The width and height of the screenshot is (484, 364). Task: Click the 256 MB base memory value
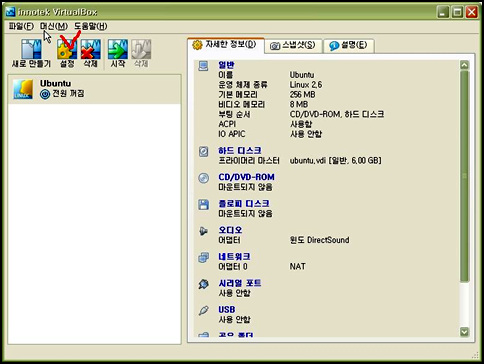pos(302,95)
